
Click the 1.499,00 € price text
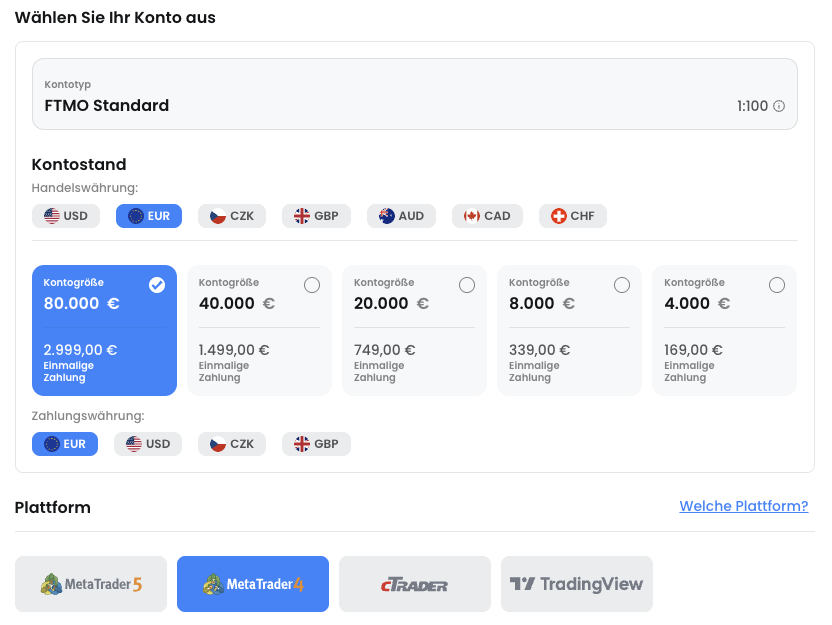coord(234,350)
